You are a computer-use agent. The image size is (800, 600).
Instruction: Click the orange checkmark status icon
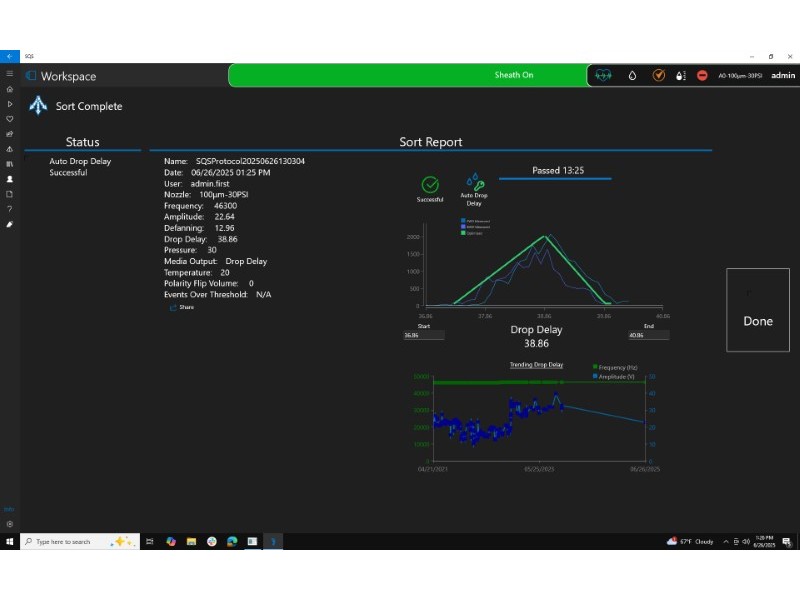[x=658, y=75]
